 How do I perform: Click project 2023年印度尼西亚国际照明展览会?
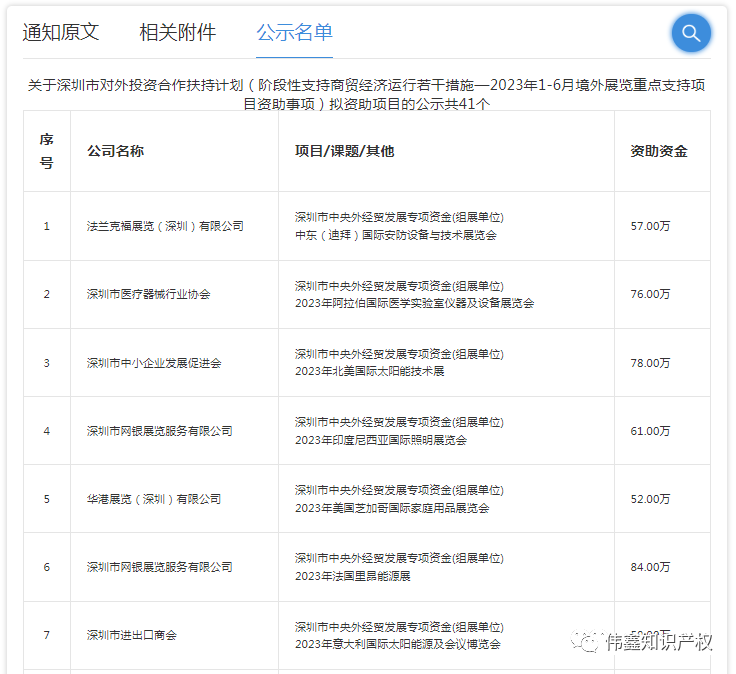click(x=381, y=440)
